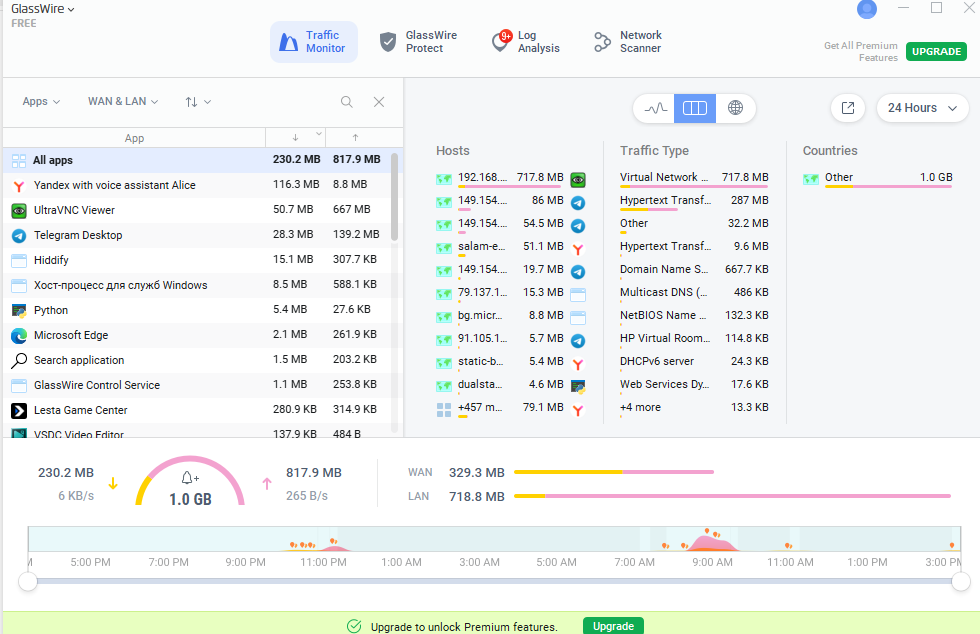The image size is (980, 634).
Task: Open the traffic direction arrows dropdown
Action: [x=198, y=102]
